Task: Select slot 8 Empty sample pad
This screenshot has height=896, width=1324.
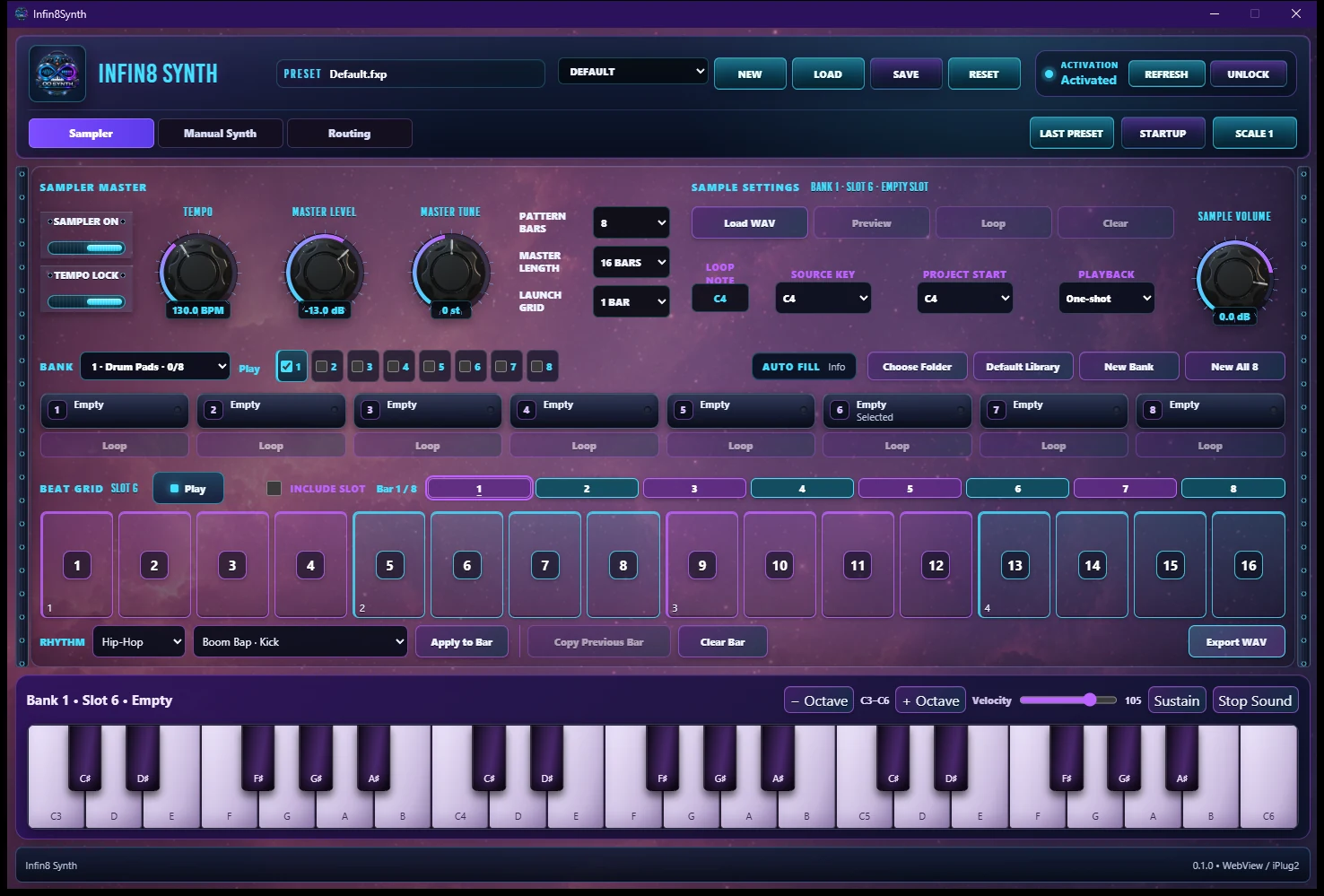Action: pyautogui.click(x=1210, y=410)
